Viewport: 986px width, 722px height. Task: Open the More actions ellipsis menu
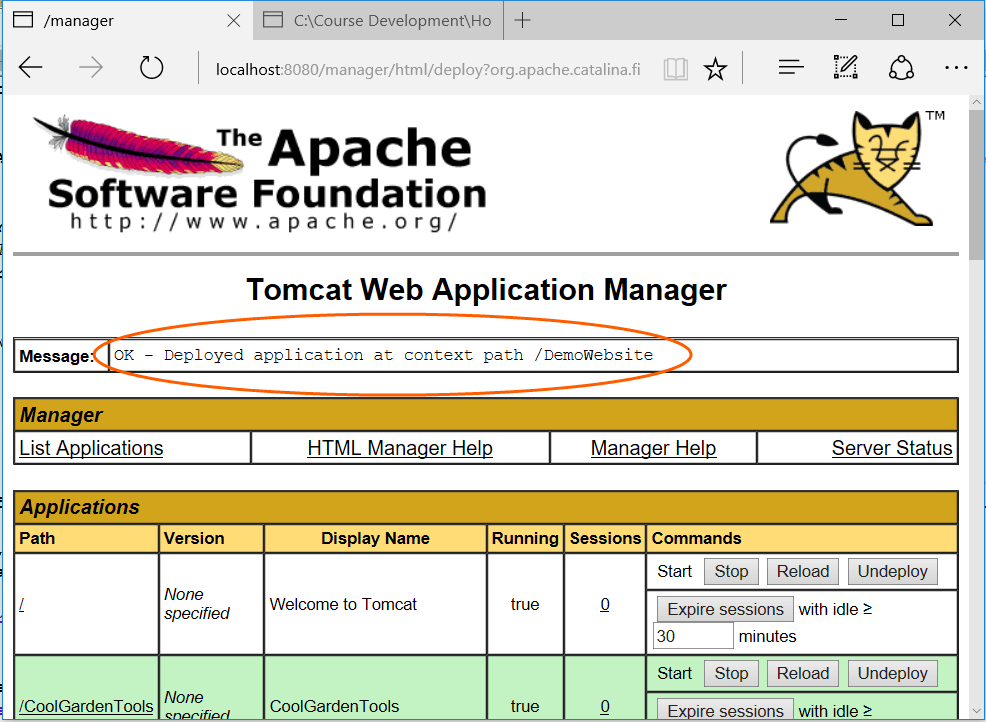956,67
